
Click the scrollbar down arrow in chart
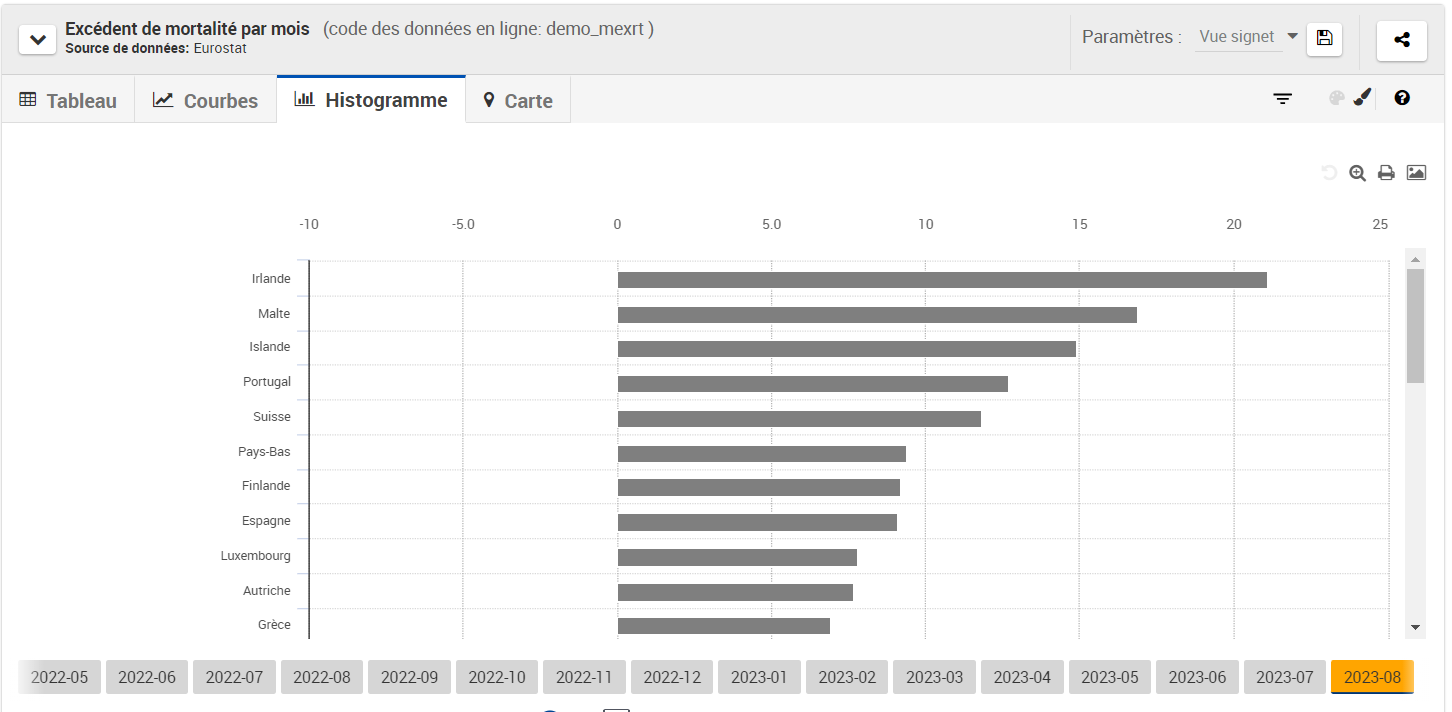pos(1414,627)
